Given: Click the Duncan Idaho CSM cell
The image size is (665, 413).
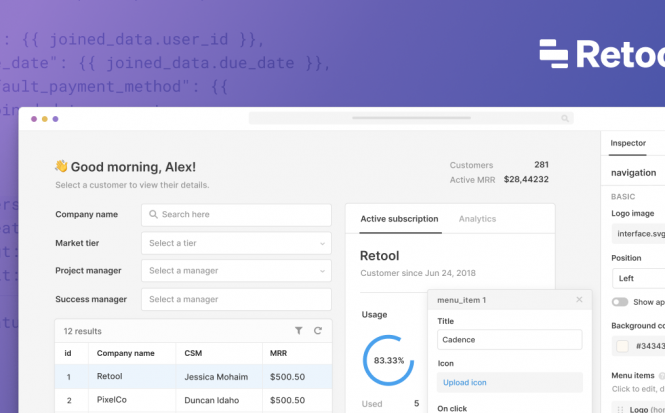Looking at the screenshot, I should pyautogui.click(x=211, y=400).
